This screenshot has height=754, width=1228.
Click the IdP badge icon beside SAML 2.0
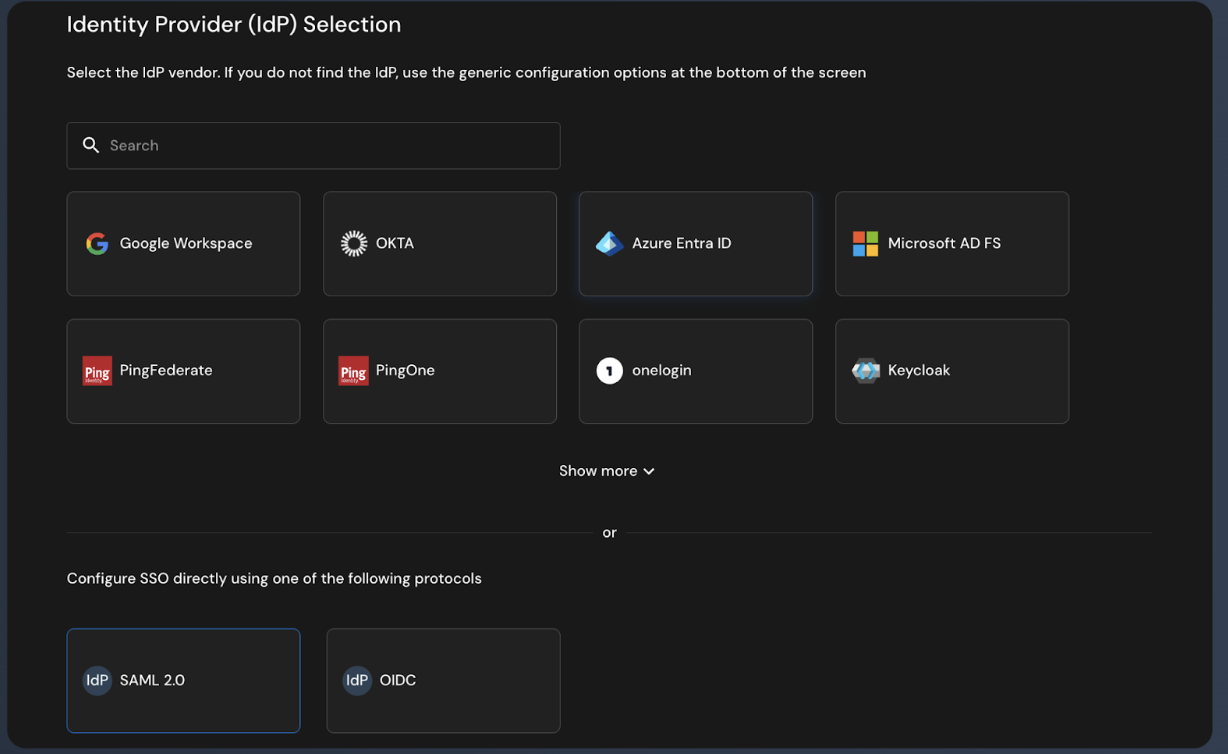coord(97,681)
